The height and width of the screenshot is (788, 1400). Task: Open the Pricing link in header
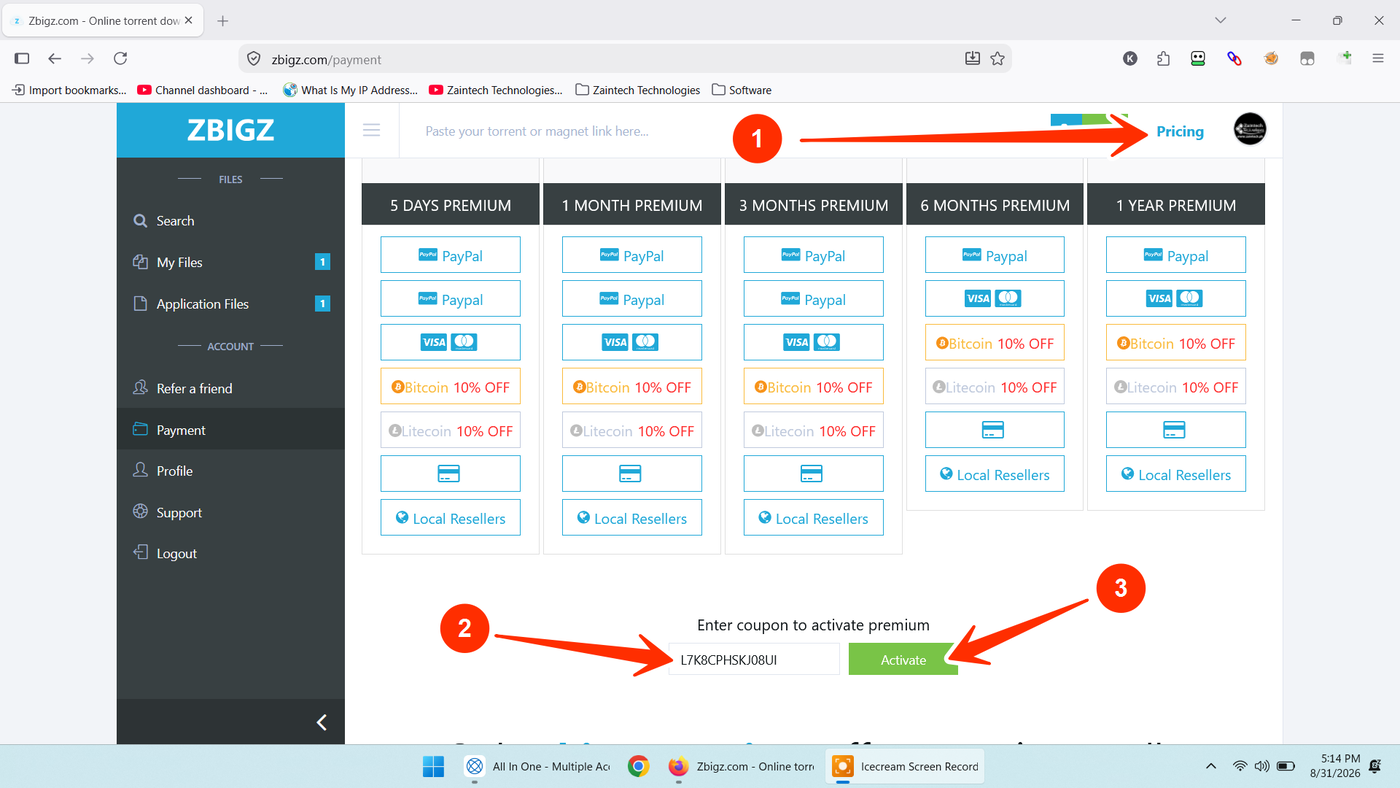(1180, 131)
